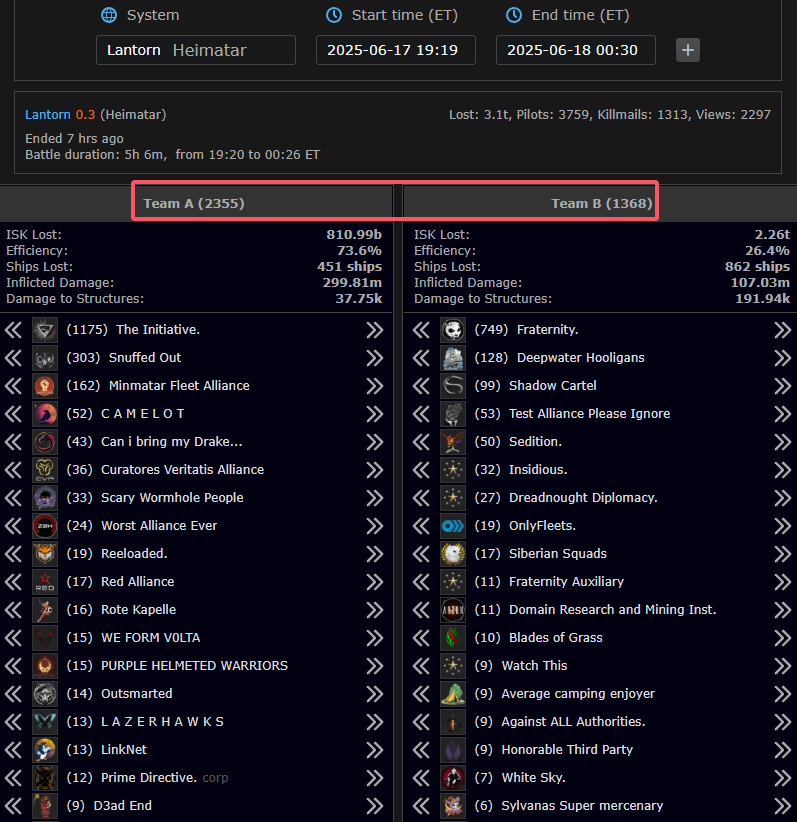The width and height of the screenshot is (797, 822).
Task: Move Shadow Cartel right with double chevron
Action: (x=782, y=386)
